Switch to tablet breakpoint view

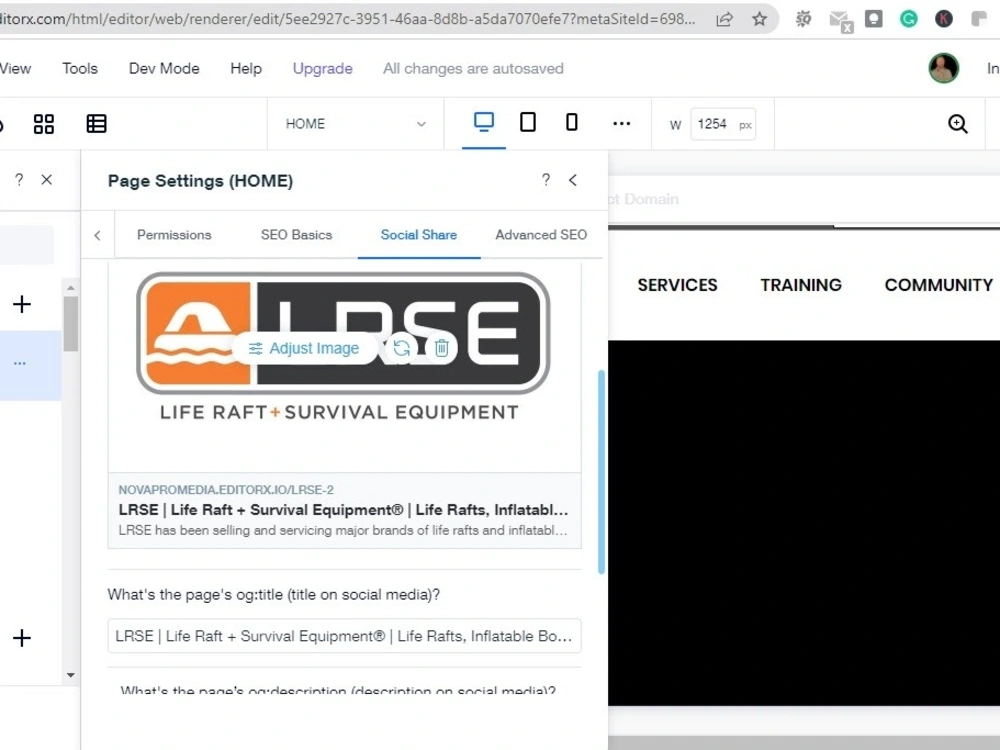click(527, 122)
